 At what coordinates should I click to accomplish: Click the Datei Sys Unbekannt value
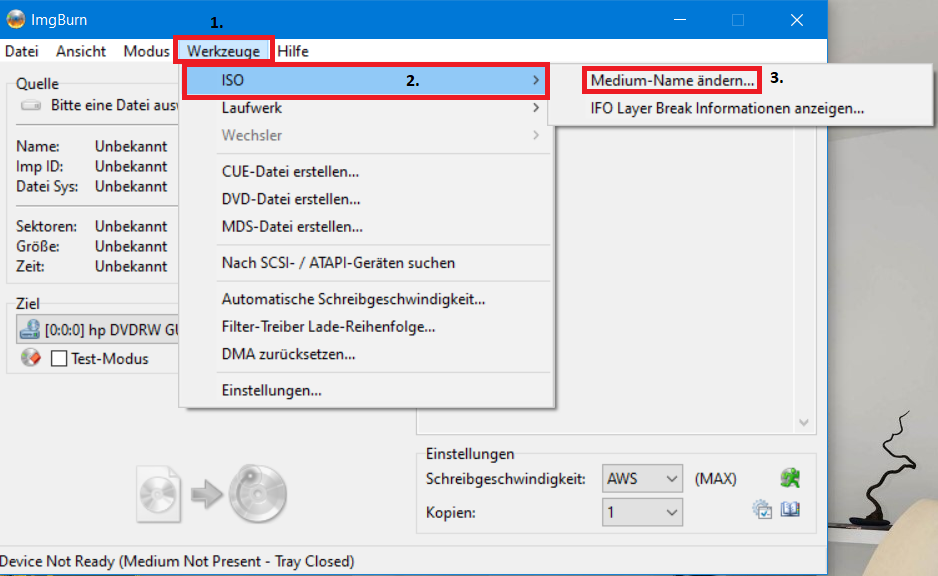pyautogui.click(x=131, y=187)
